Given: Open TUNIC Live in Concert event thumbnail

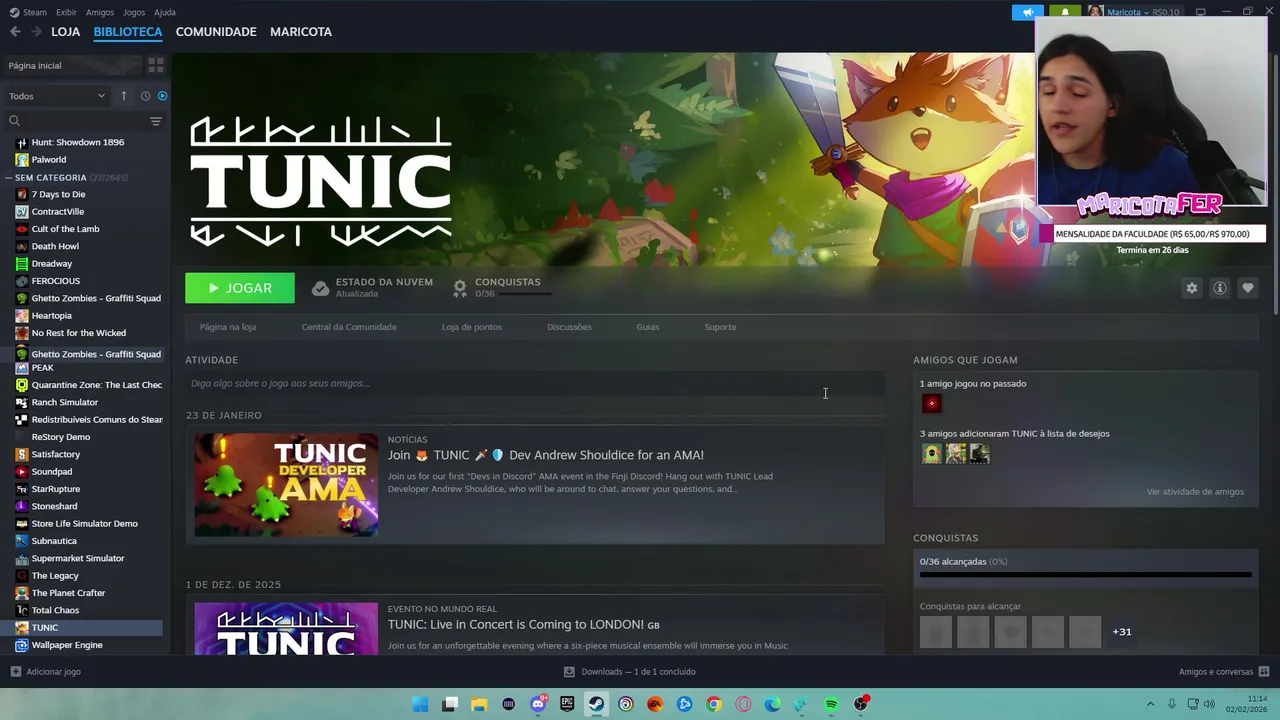Looking at the screenshot, I should [x=286, y=629].
